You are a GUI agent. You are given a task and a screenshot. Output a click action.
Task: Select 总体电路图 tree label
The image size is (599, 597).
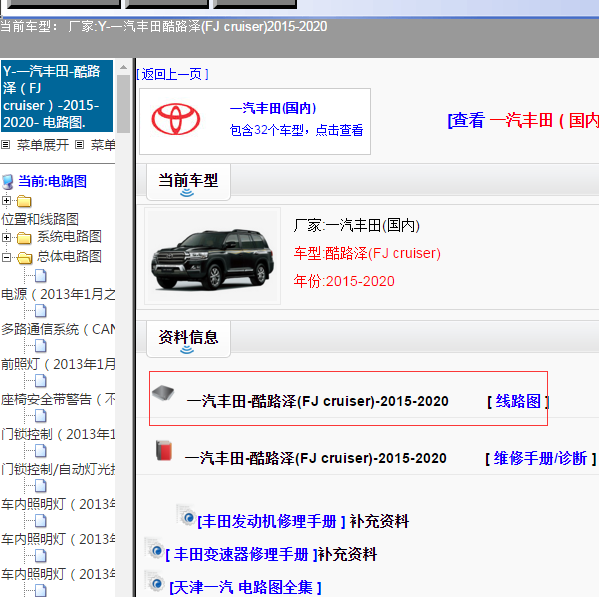[69, 257]
